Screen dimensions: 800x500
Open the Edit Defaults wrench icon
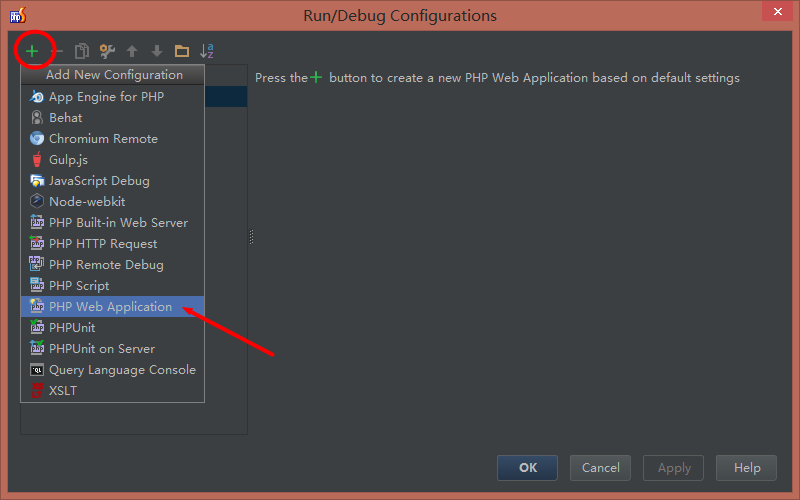tap(107, 51)
